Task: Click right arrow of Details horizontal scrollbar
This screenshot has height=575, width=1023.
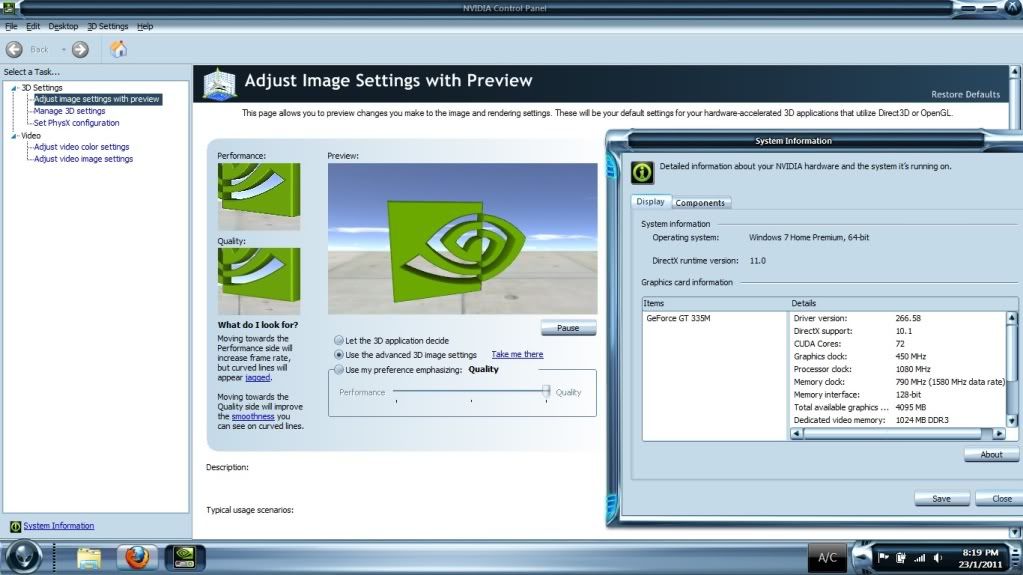Action: tap(998, 433)
